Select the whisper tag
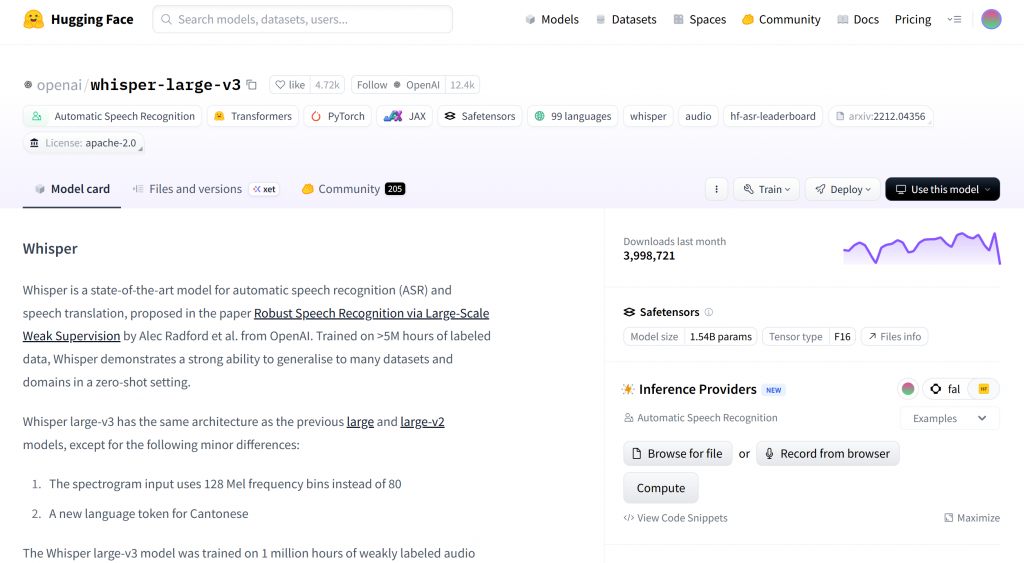The image size is (1024, 563). coord(648,116)
